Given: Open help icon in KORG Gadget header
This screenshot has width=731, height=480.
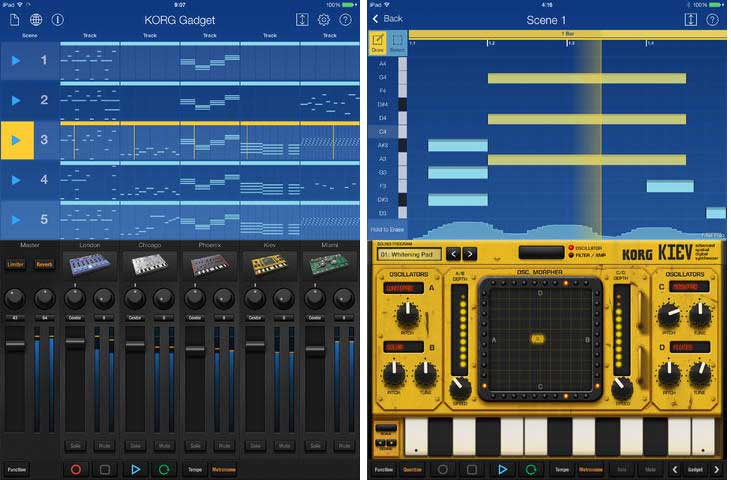Looking at the screenshot, I should 345,20.
